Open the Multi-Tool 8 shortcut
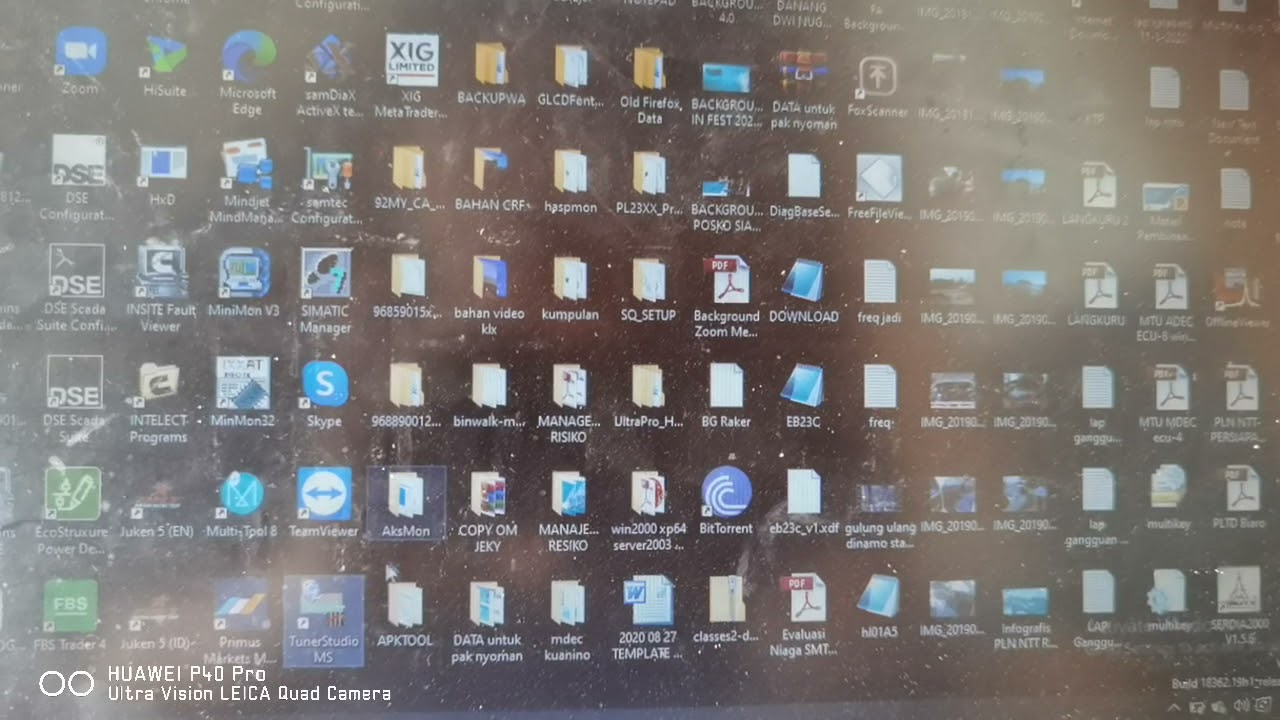The height and width of the screenshot is (720, 1280). tap(241, 505)
